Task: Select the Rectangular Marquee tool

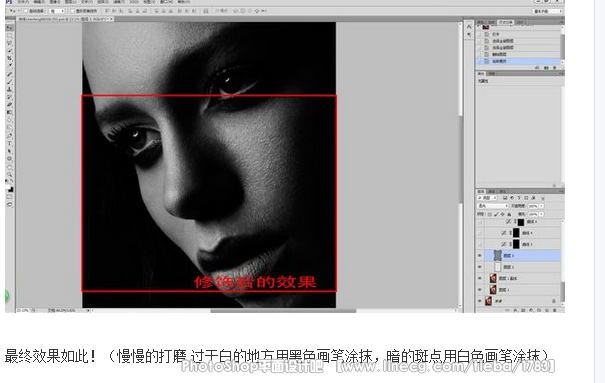Action: 9,36
